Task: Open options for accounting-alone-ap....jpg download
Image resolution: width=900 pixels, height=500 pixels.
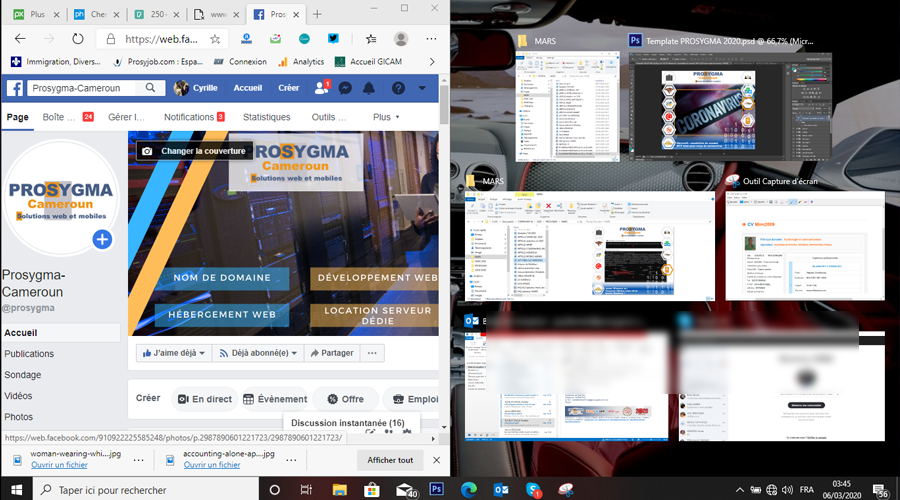Action: pos(291,460)
